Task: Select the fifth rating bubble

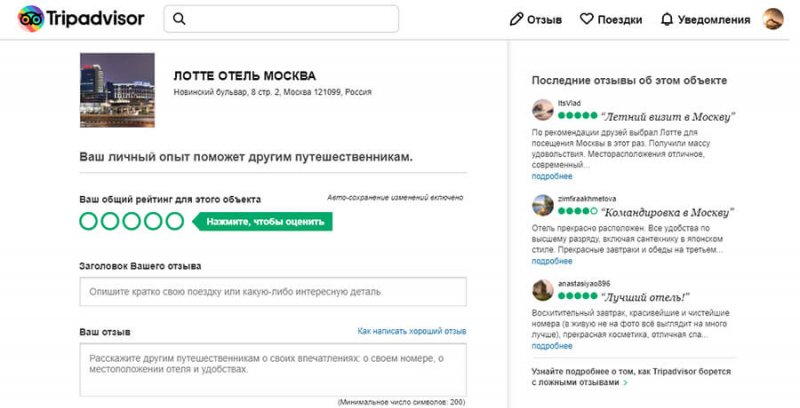Action: pos(174,221)
